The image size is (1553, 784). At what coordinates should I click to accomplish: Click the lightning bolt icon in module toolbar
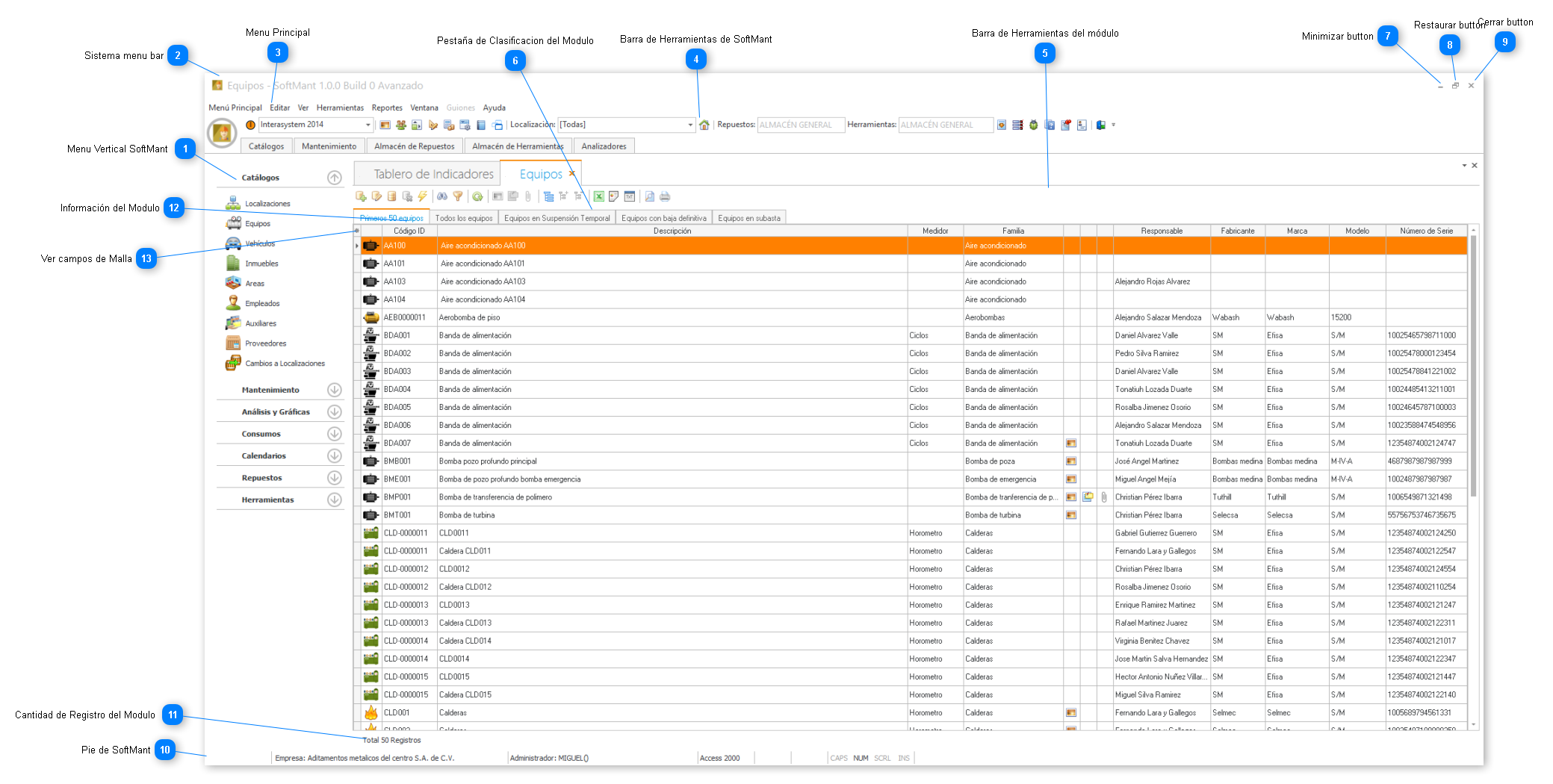coord(422,196)
